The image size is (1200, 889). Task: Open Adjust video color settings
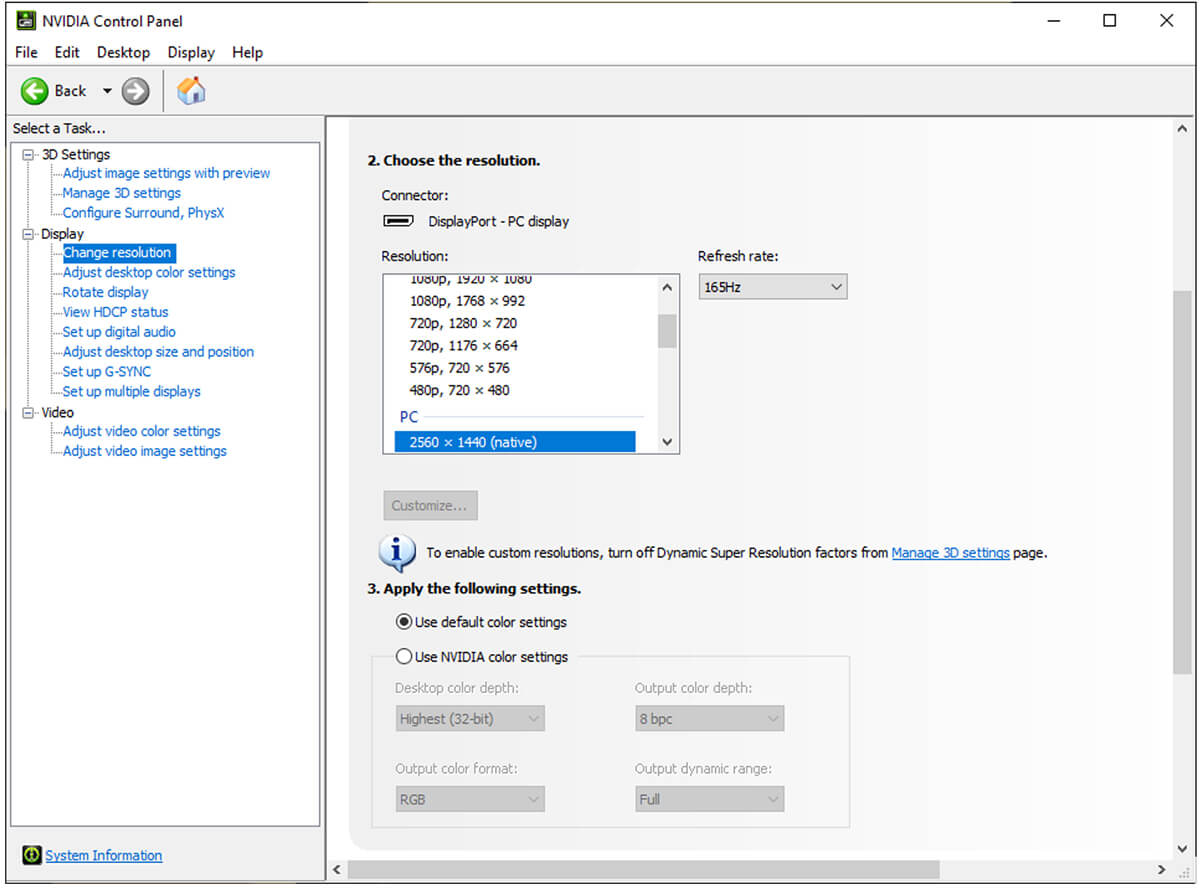141,431
